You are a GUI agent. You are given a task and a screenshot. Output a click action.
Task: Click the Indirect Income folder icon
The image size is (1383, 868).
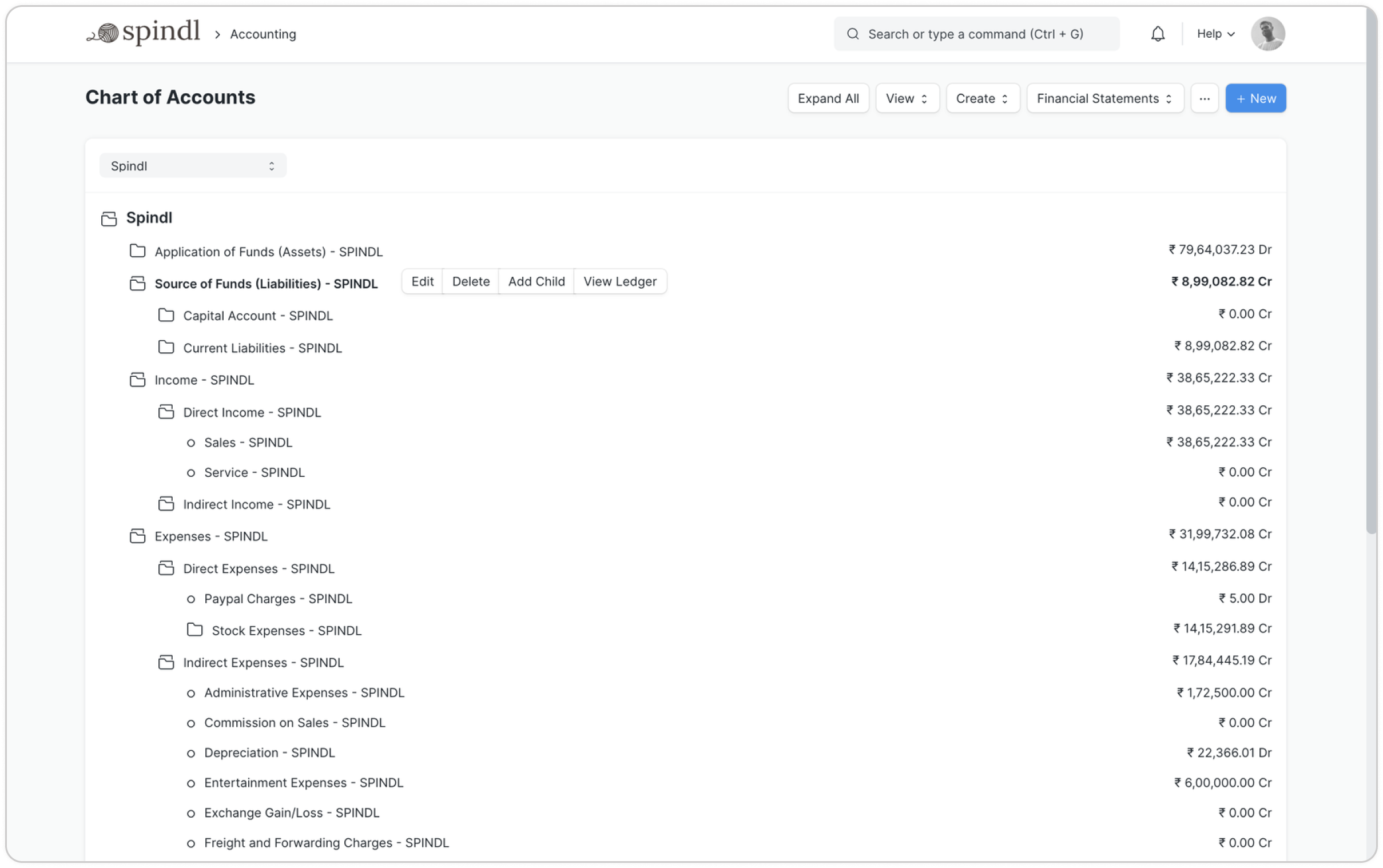tap(166, 503)
